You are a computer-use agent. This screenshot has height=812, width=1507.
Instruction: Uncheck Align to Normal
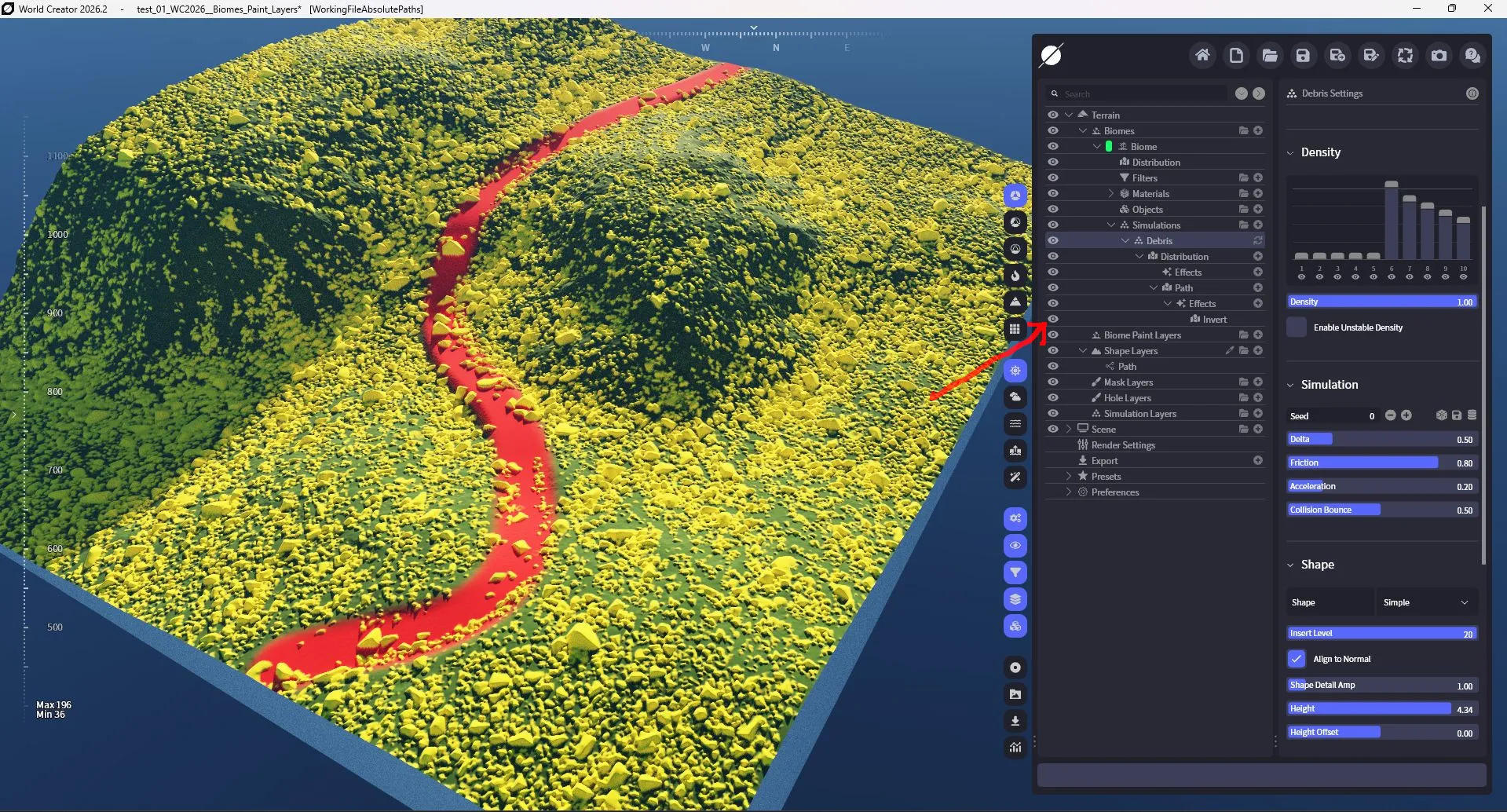[x=1297, y=659]
